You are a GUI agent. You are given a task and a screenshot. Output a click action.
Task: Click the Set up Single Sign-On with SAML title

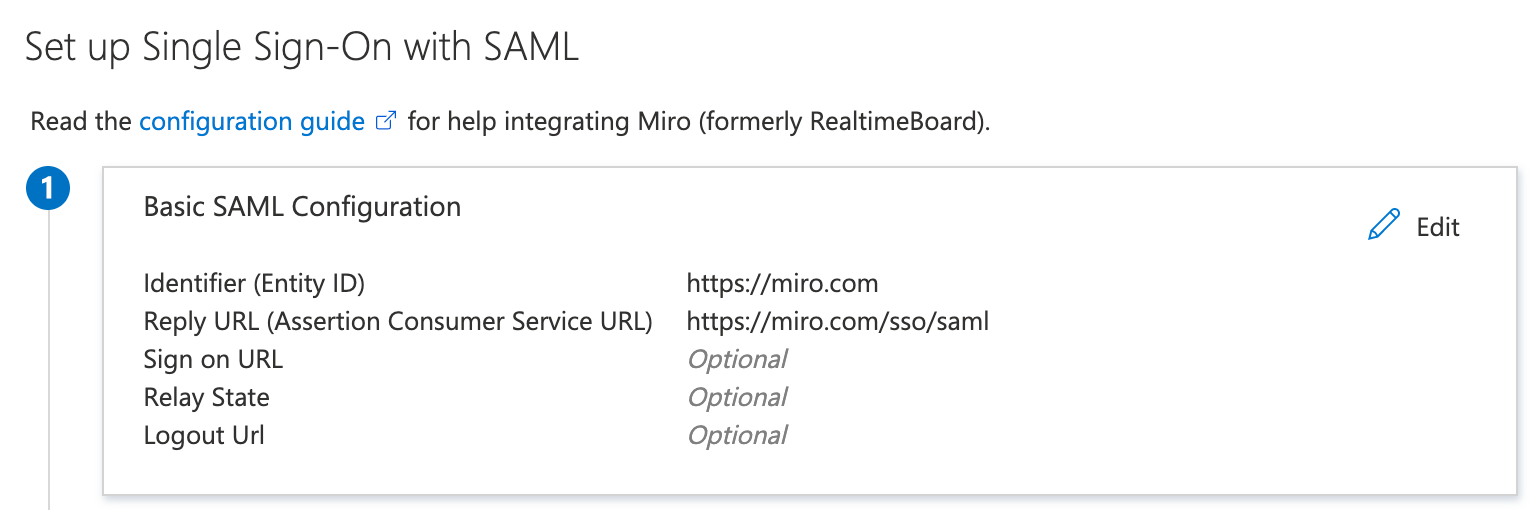pos(301,48)
